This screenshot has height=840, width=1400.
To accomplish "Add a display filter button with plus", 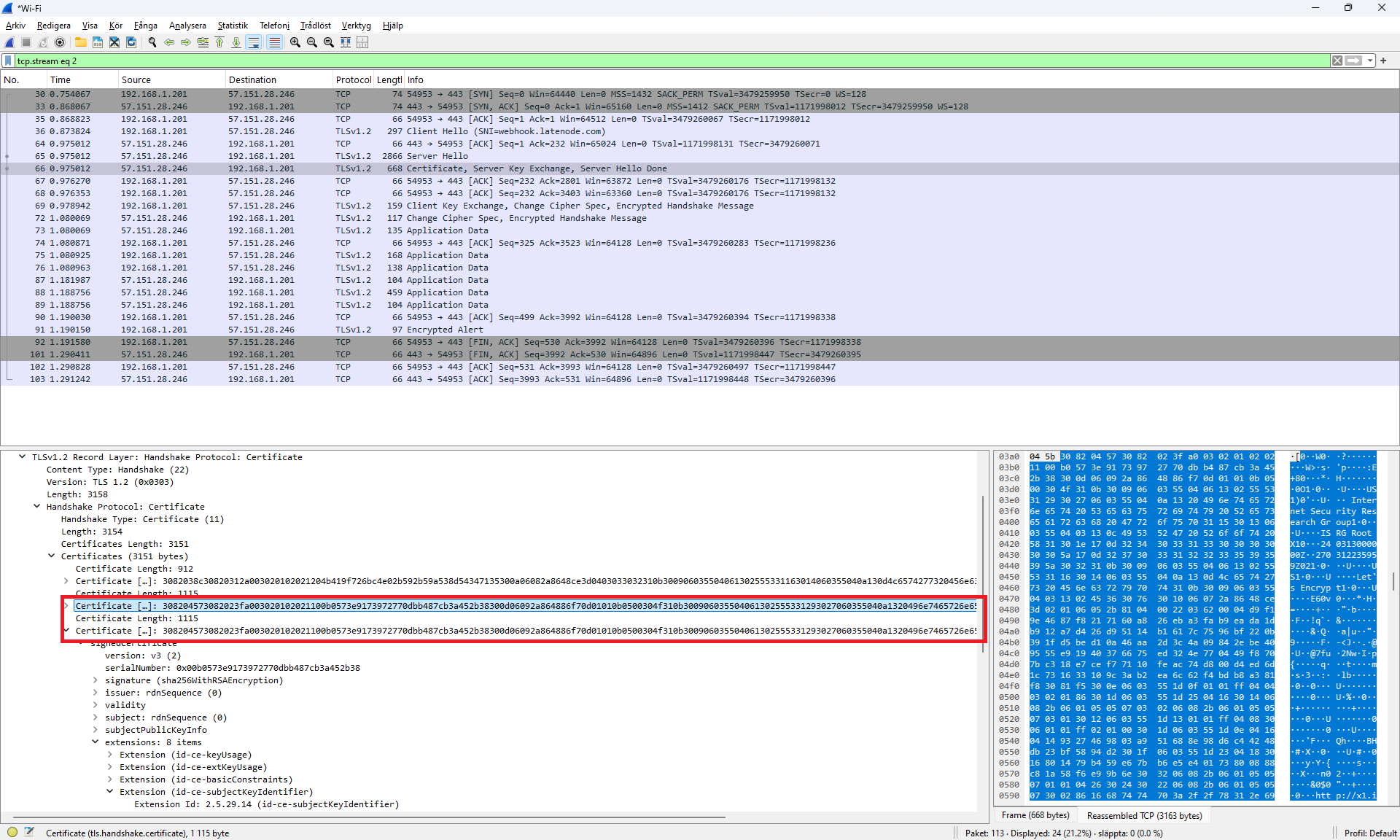I will pos(1383,61).
